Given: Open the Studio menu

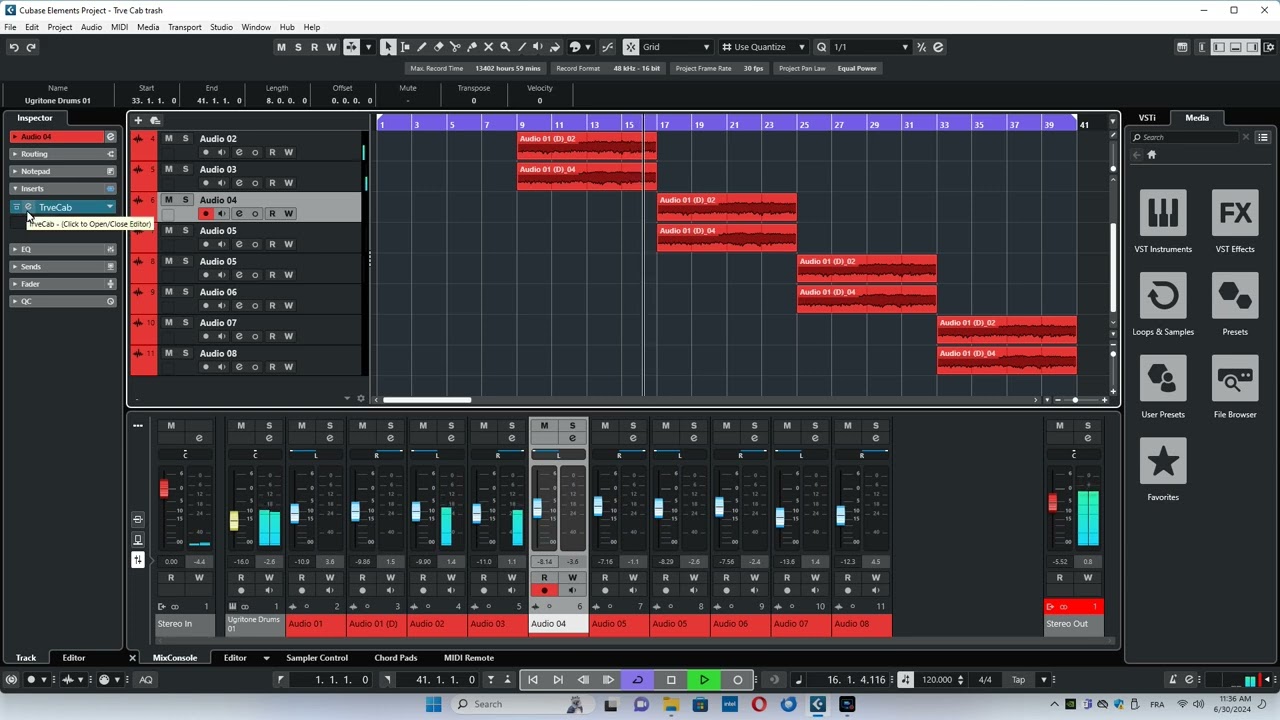Looking at the screenshot, I should [x=221, y=27].
